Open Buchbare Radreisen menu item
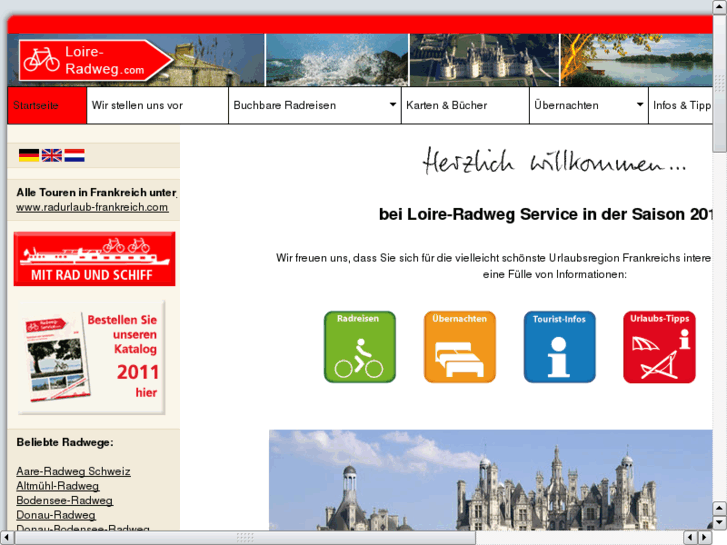 click(x=315, y=105)
